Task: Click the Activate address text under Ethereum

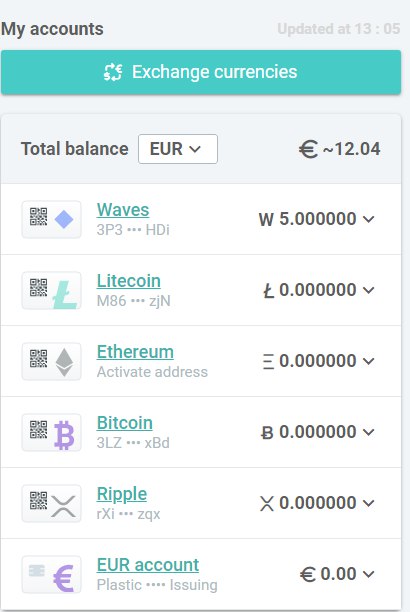Action: pyautogui.click(x=152, y=372)
